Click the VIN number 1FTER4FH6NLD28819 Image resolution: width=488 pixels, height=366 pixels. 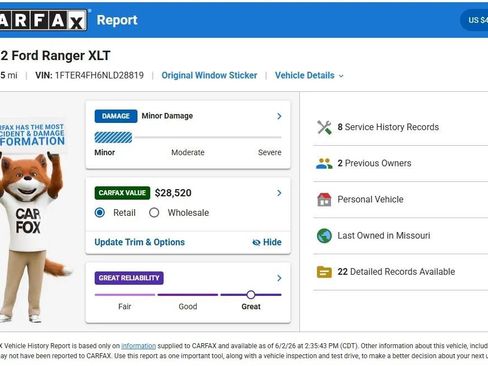[99, 75]
